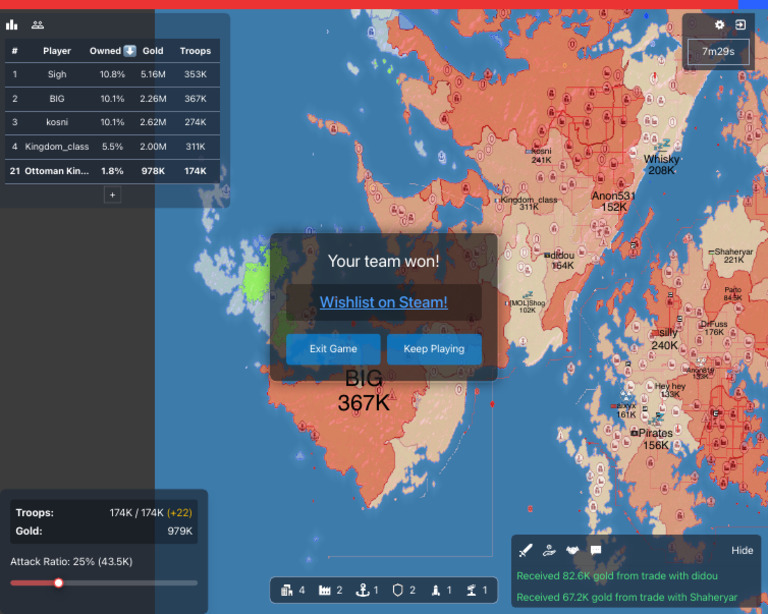Sort leaderboard by Troops column
The height and width of the screenshot is (614, 768).
click(195, 51)
